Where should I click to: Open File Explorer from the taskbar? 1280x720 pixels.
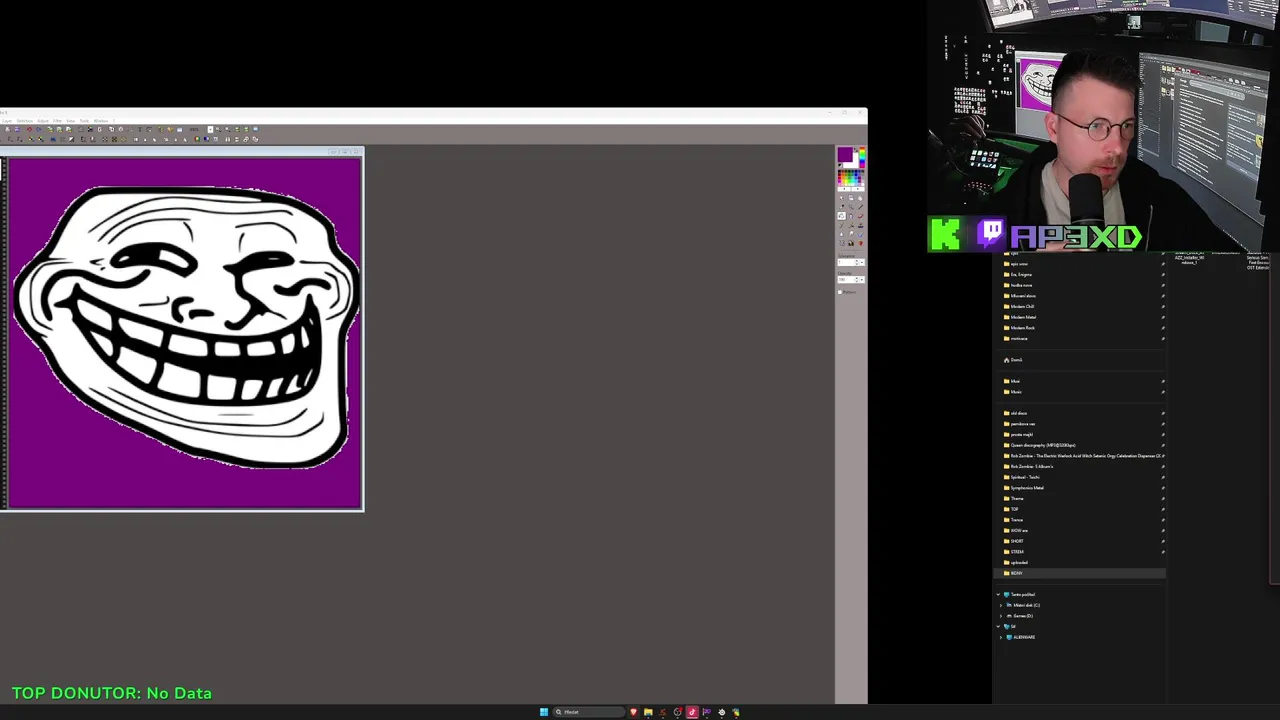point(648,712)
